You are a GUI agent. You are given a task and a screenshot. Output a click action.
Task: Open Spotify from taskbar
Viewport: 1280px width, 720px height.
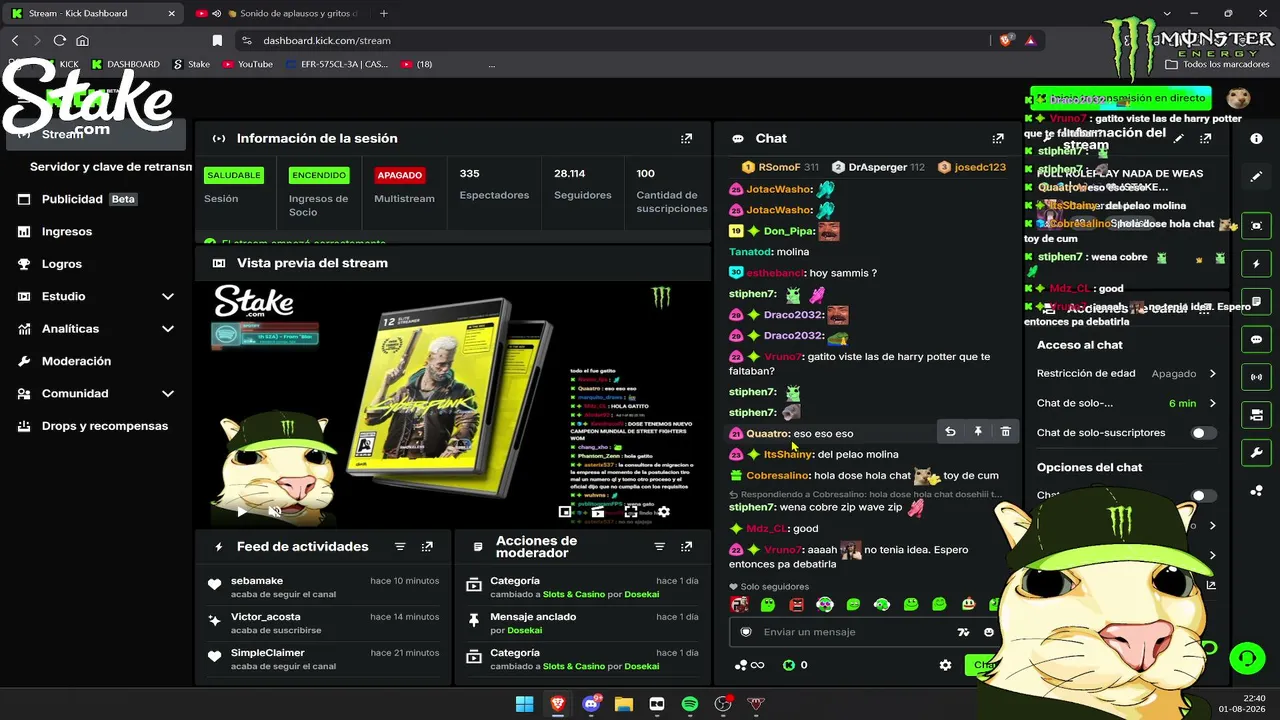690,704
